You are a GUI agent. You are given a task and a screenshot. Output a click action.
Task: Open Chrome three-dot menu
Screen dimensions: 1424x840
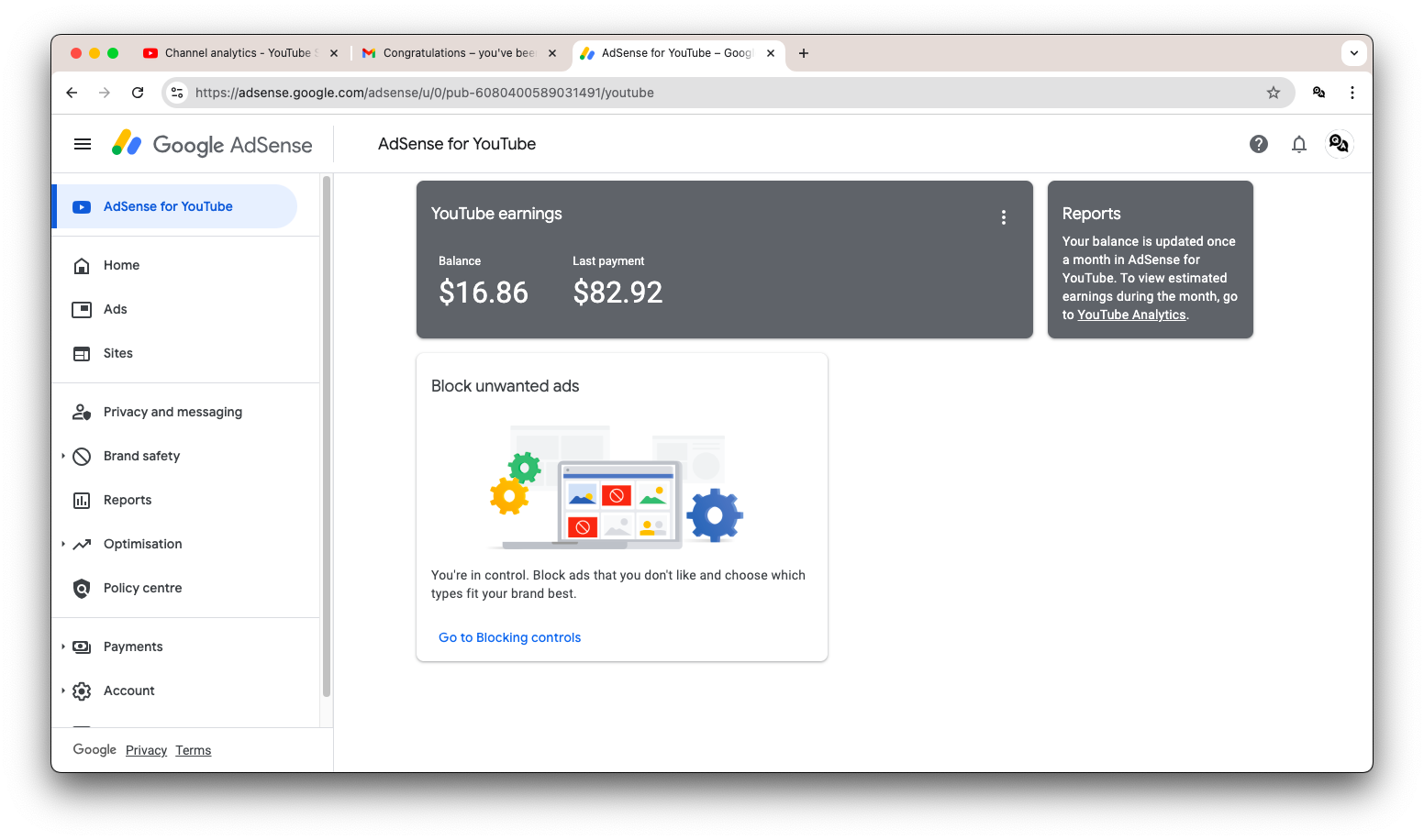[1352, 93]
